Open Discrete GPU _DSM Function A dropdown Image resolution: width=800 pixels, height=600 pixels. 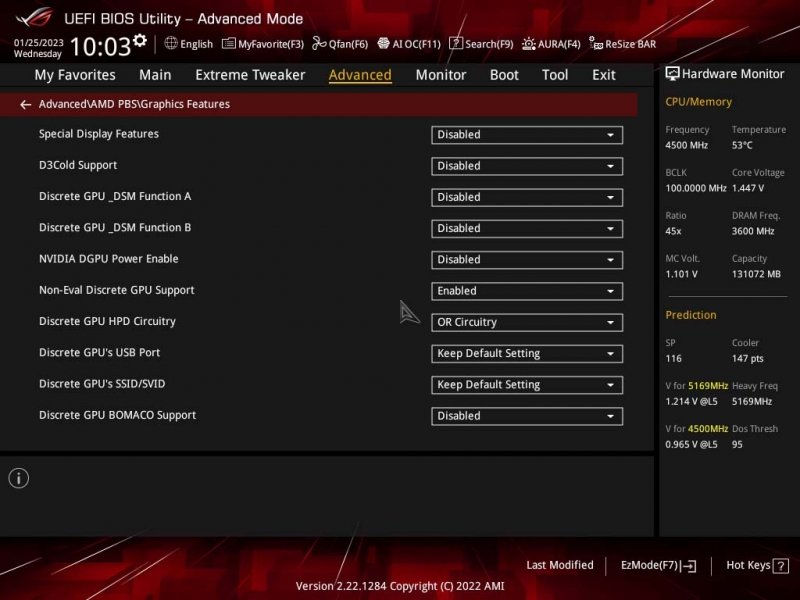[x=527, y=197]
